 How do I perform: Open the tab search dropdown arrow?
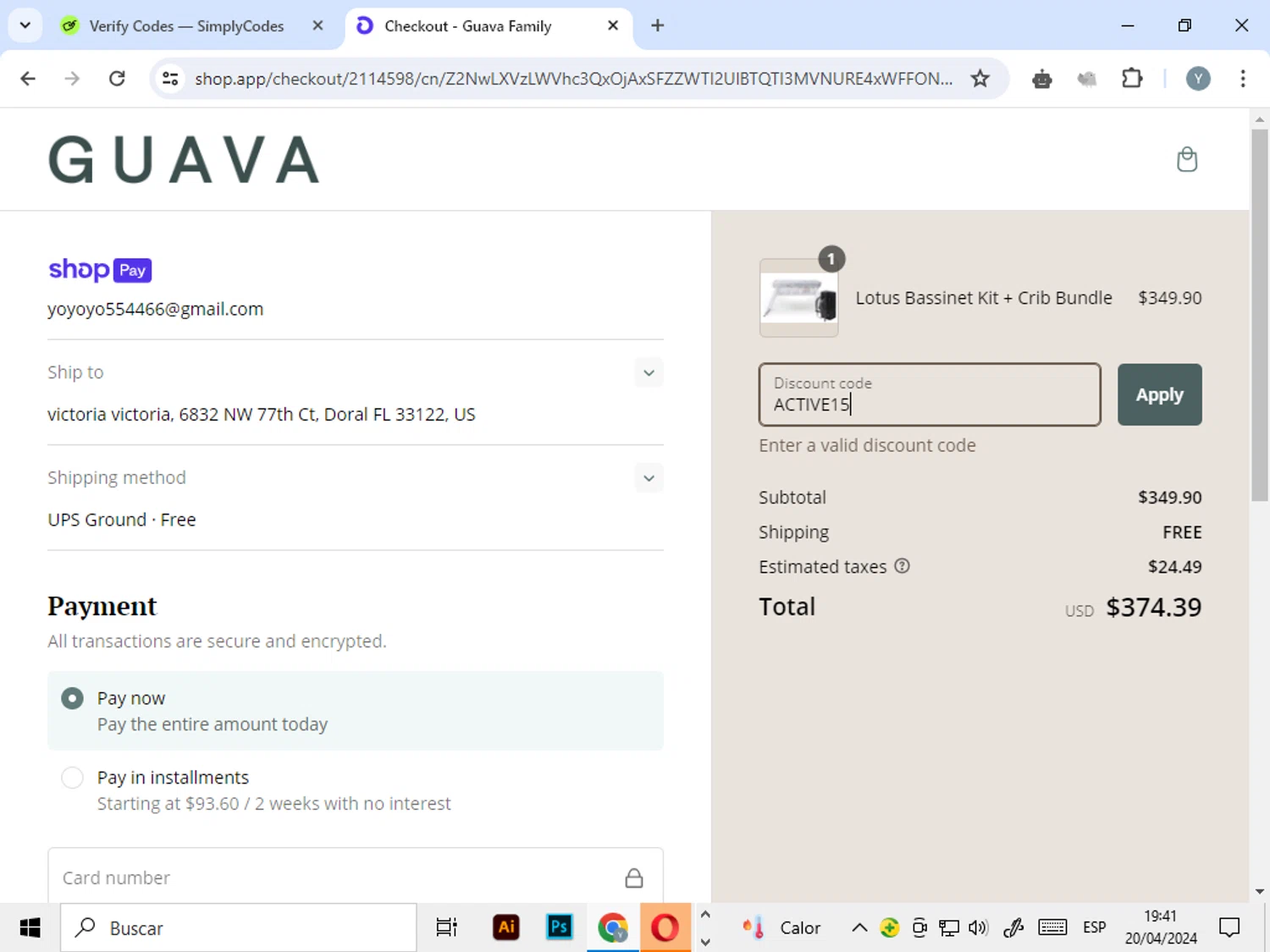25,25
